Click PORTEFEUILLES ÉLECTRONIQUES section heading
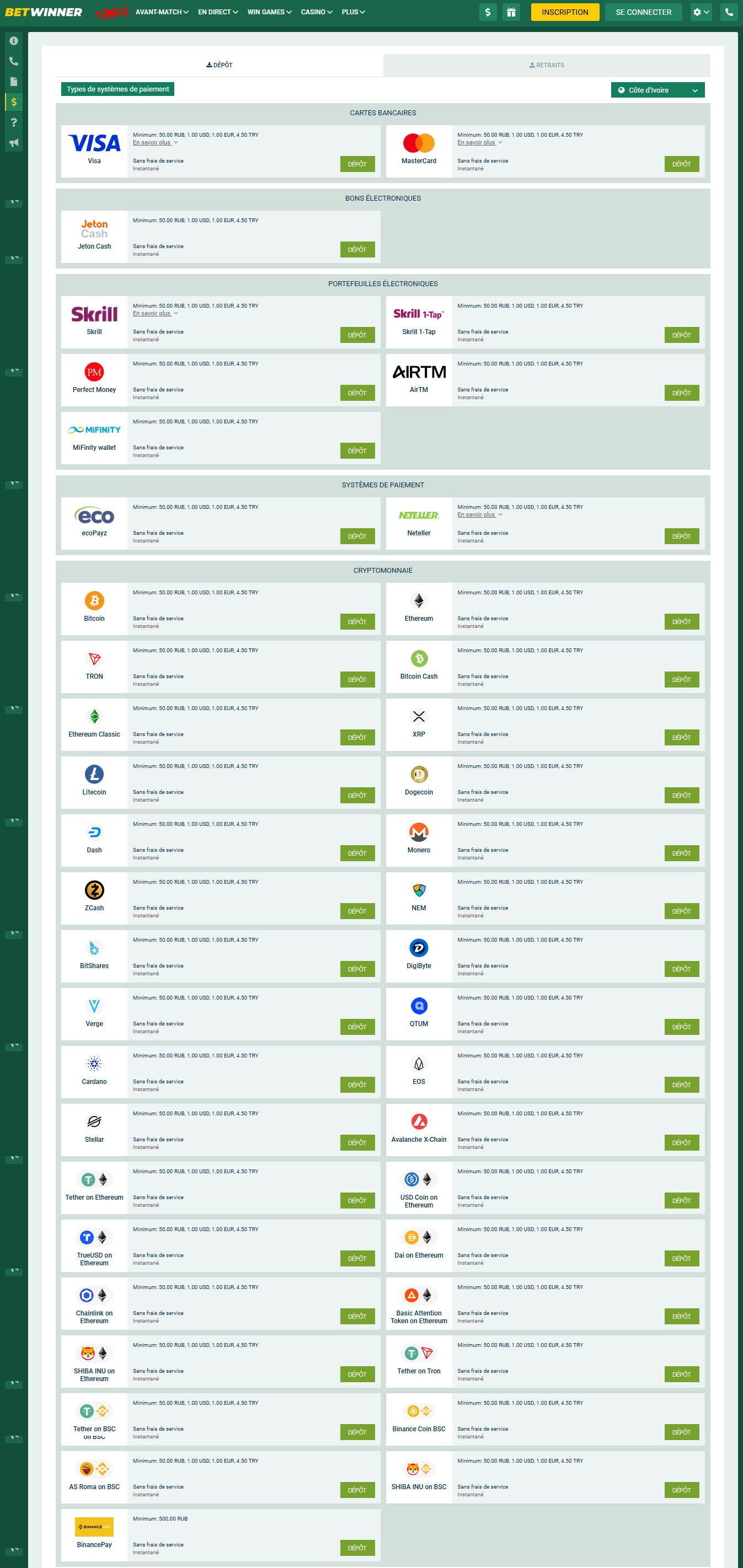743x1568 pixels. point(383,283)
